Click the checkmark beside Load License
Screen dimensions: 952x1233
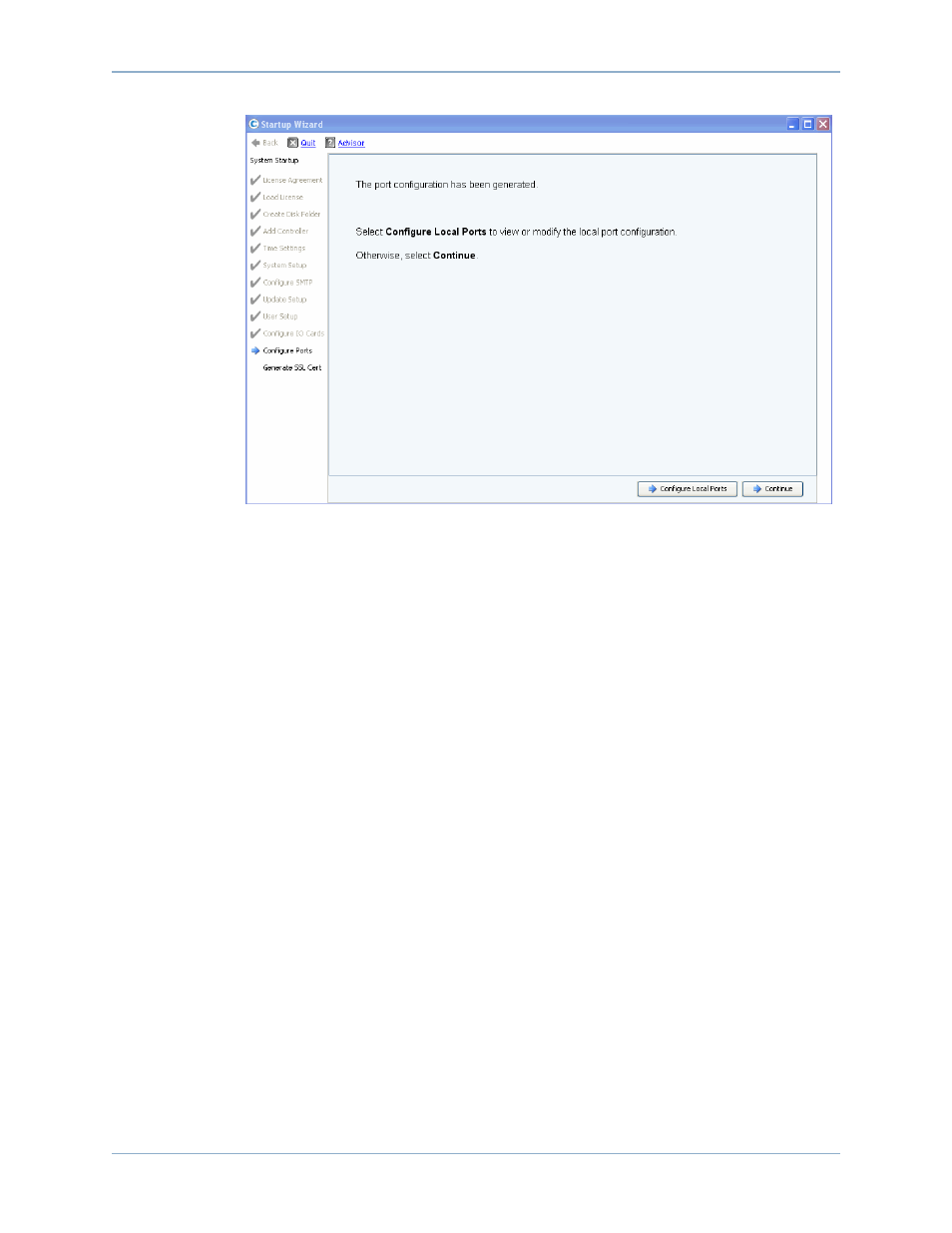(x=255, y=197)
